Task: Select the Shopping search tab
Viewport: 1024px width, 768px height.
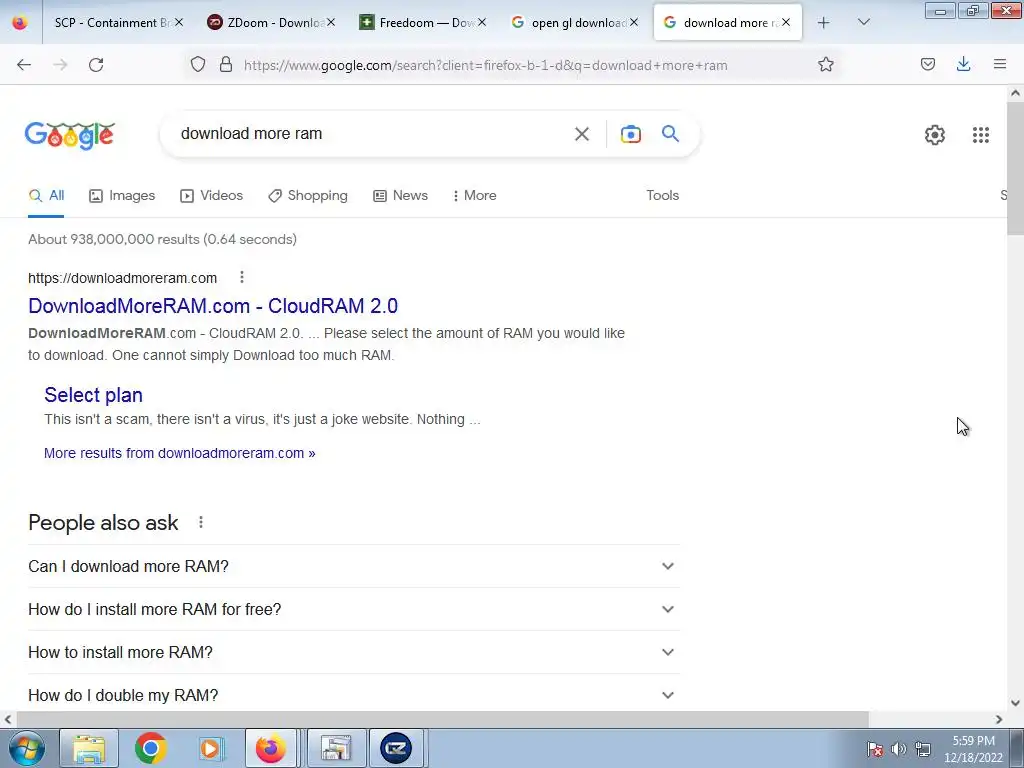Action: click(x=308, y=195)
